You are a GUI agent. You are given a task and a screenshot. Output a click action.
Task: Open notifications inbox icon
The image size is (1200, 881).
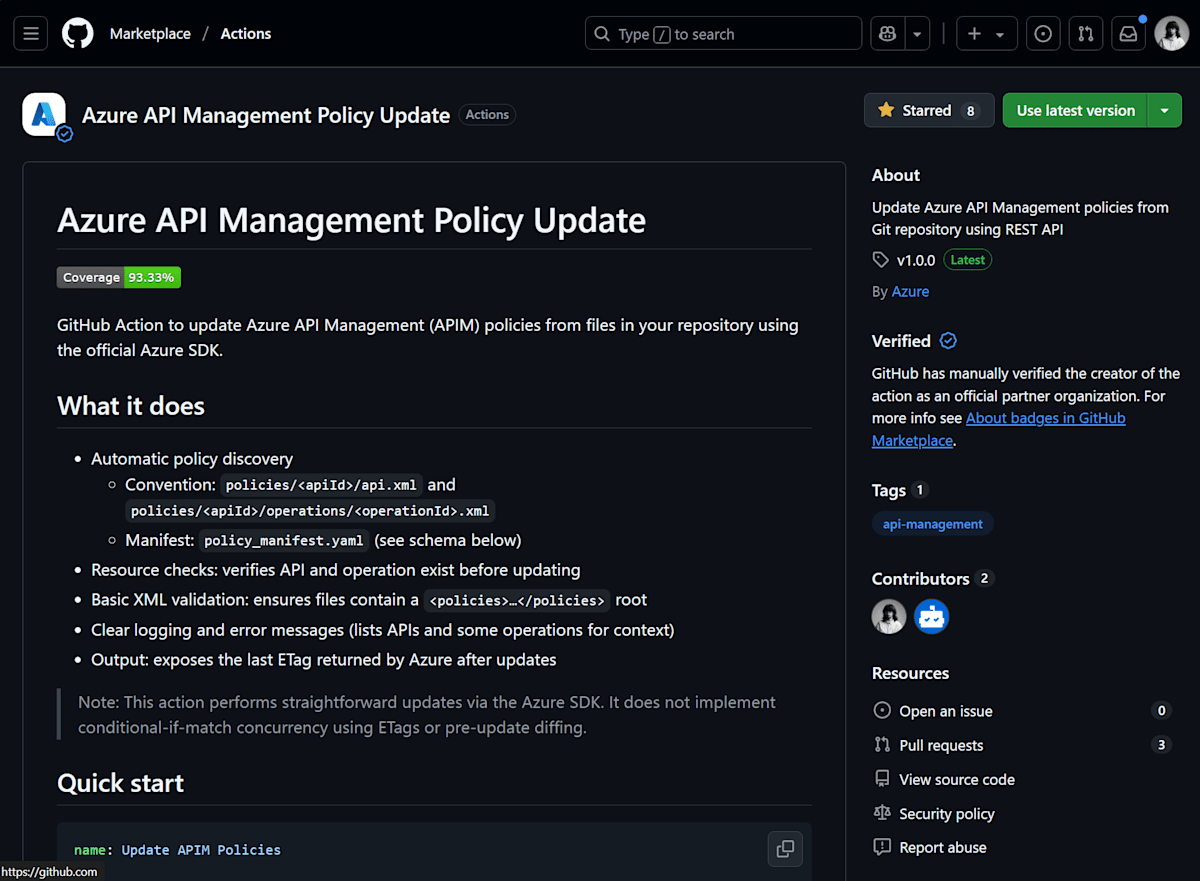click(1128, 33)
